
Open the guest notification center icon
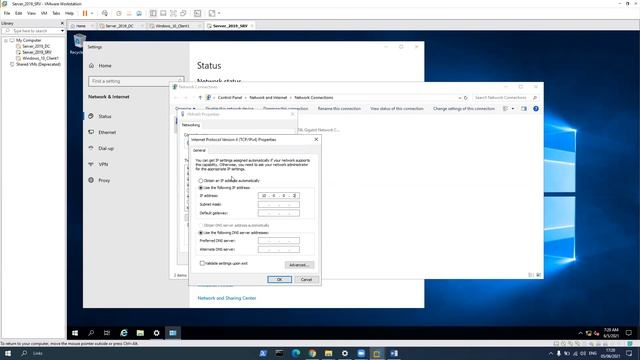coord(629,333)
